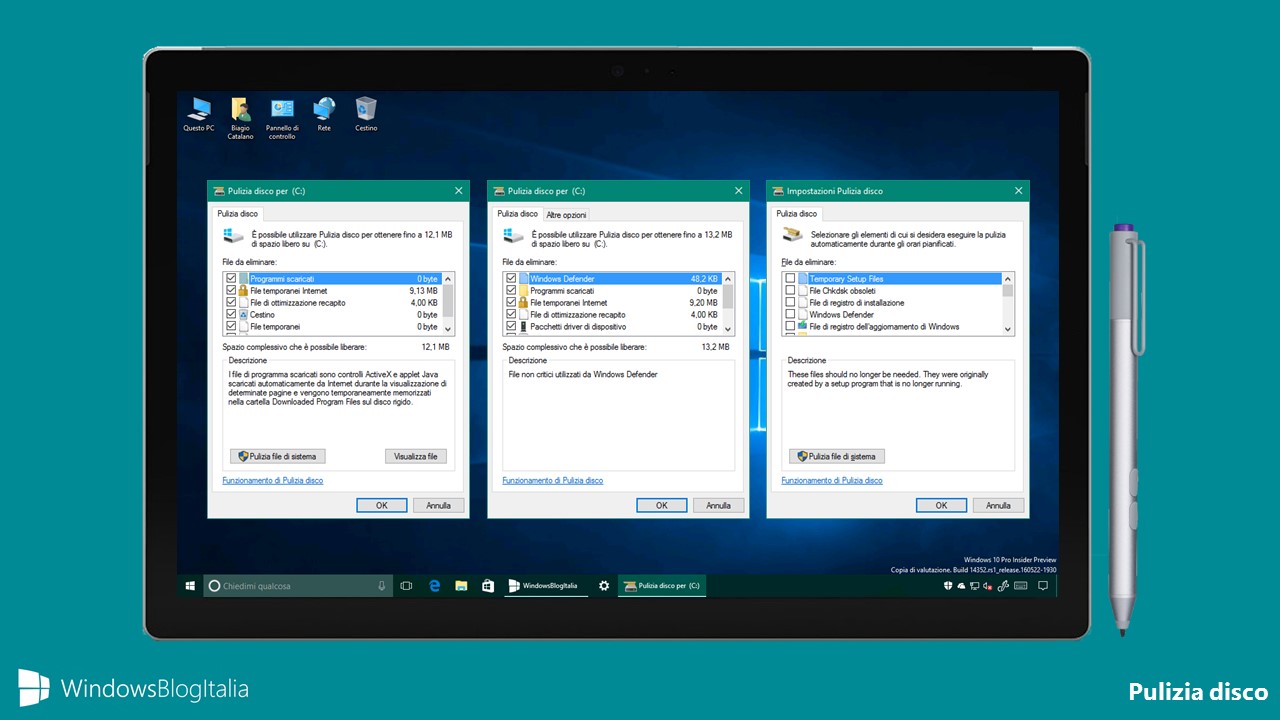Uncheck Pacchetti driver di dispositivo checkbox
Viewport: 1280px width, 720px height.
[x=511, y=326]
